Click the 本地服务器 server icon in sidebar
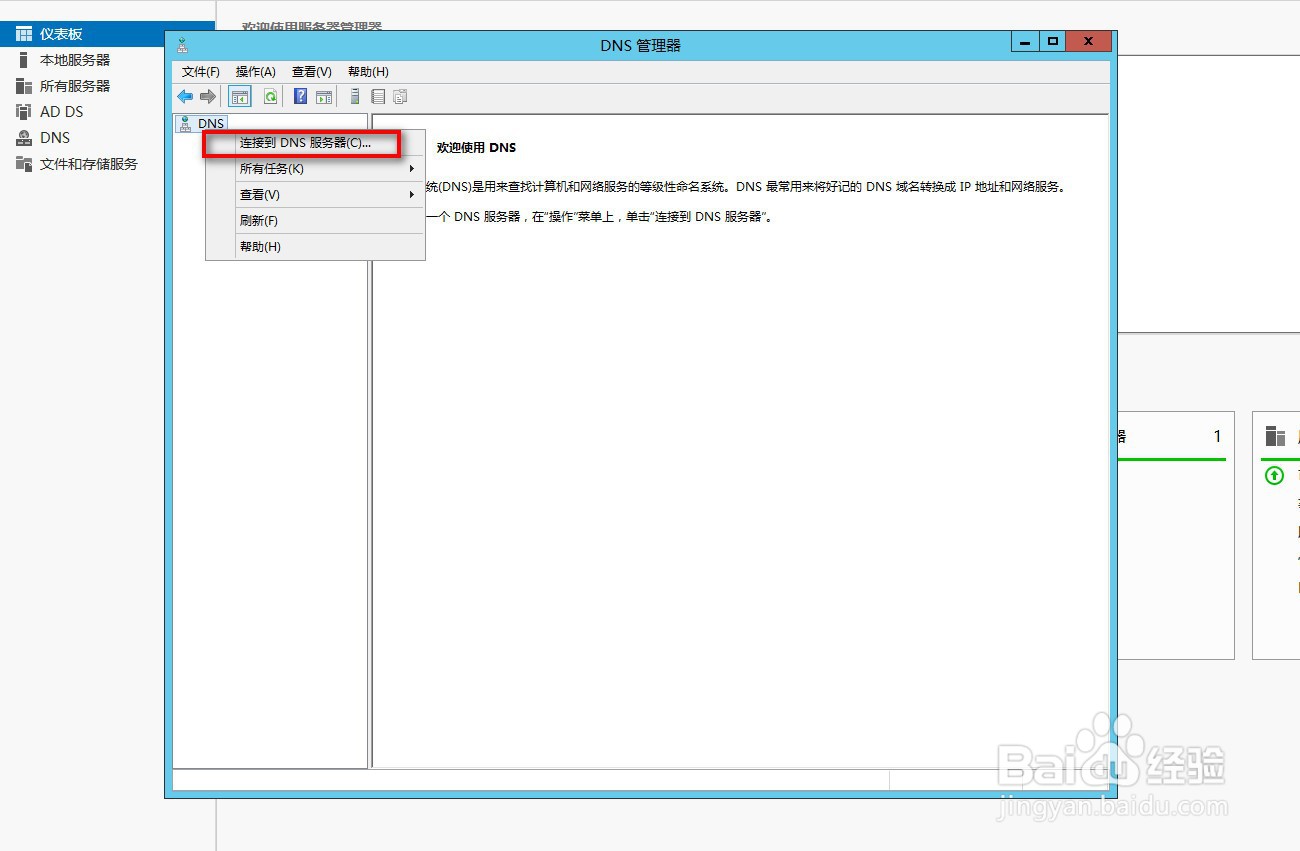Viewport: 1300px width, 851px height. (24, 60)
